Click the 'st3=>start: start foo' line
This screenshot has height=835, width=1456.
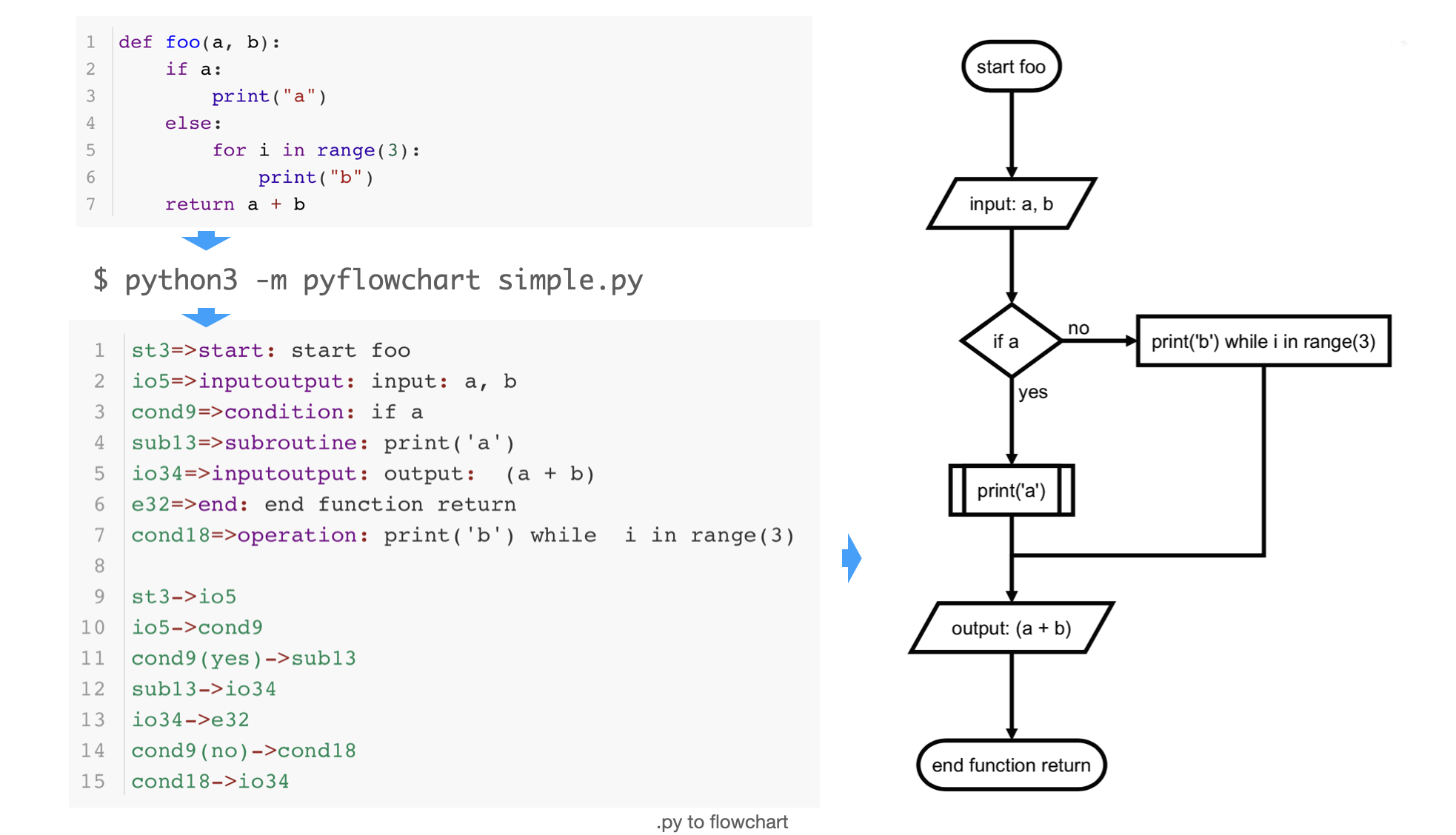[x=270, y=350]
